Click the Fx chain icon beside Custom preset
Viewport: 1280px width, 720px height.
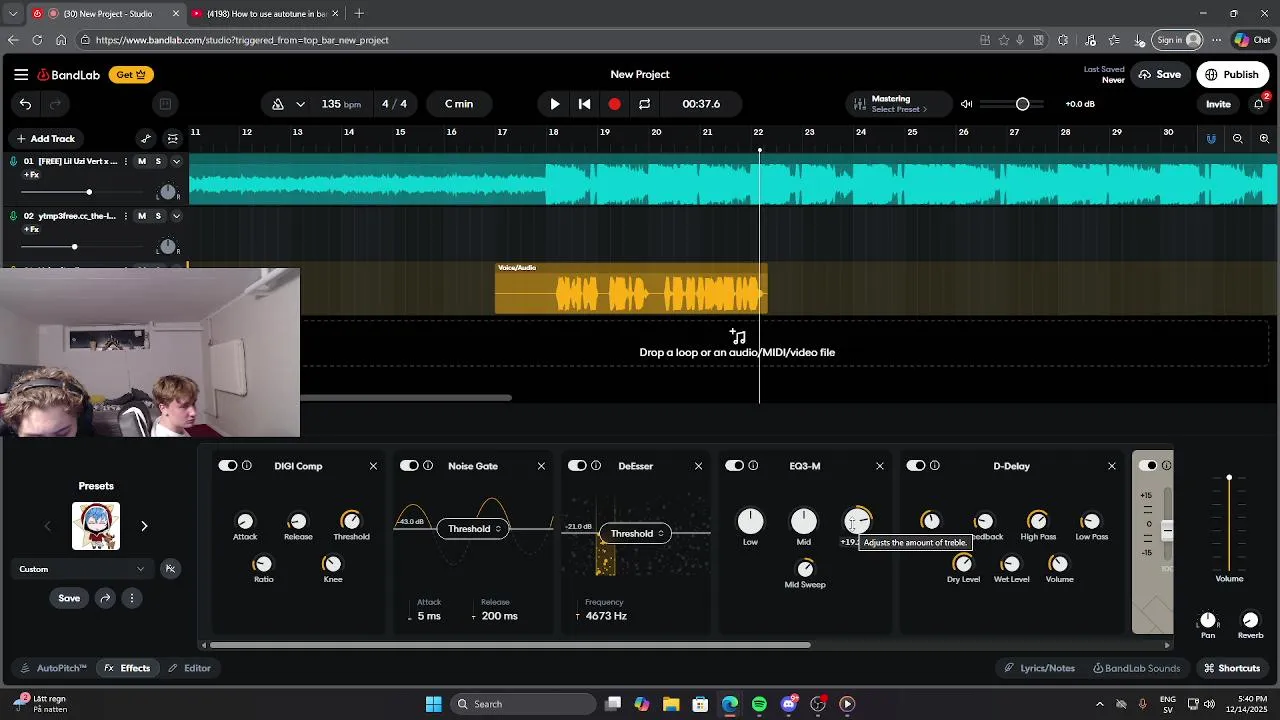(x=170, y=569)
